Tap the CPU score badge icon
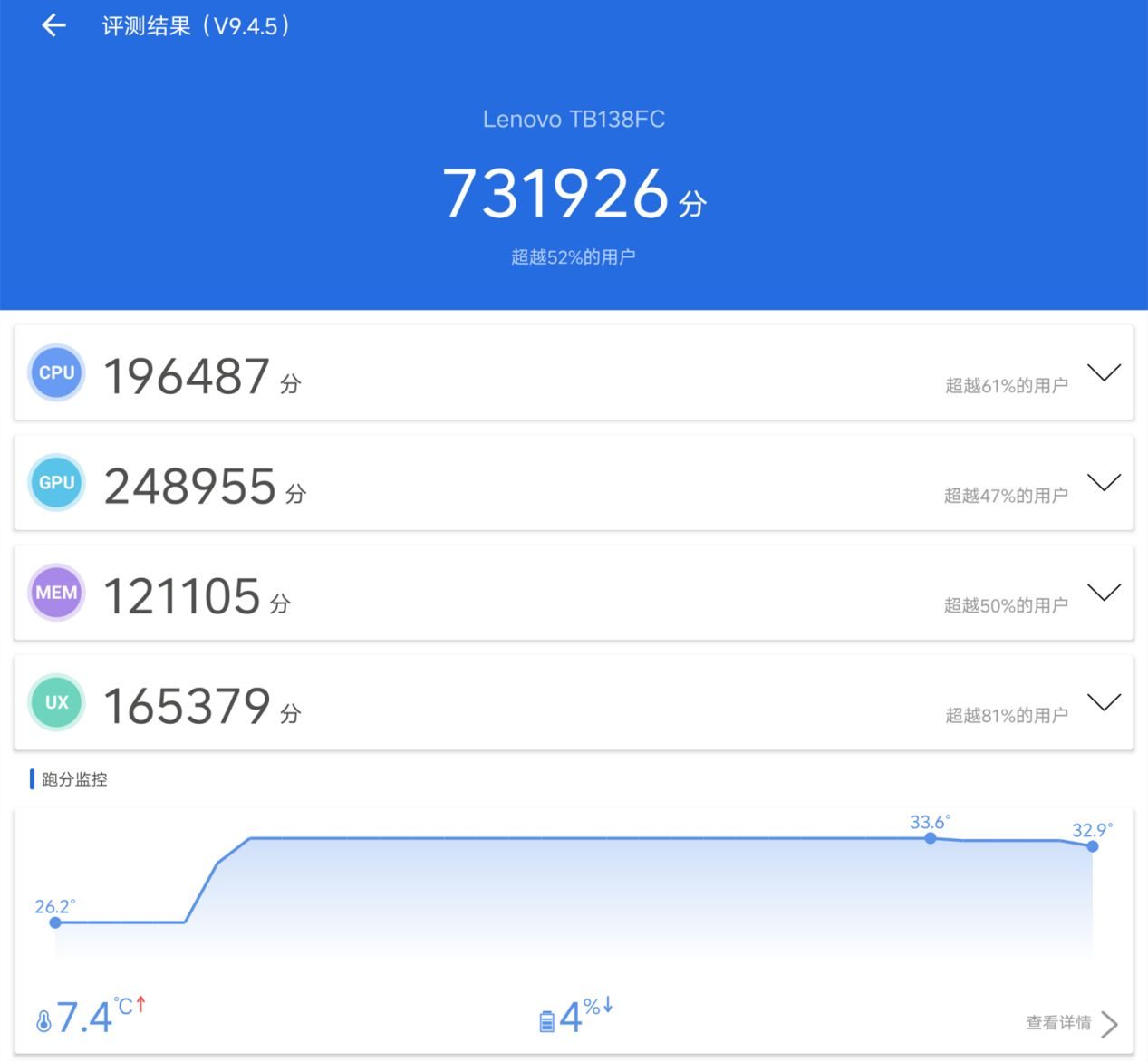 57,372
